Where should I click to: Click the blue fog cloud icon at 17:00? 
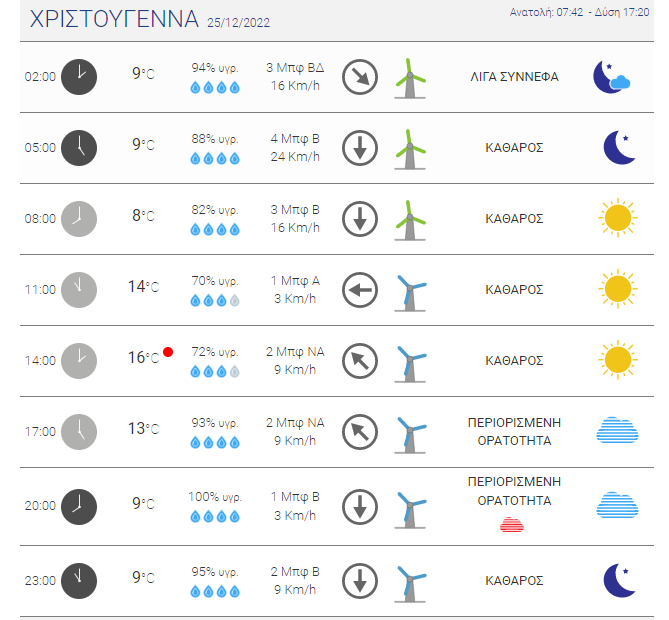pyautogui.click(x=617, y=430)
